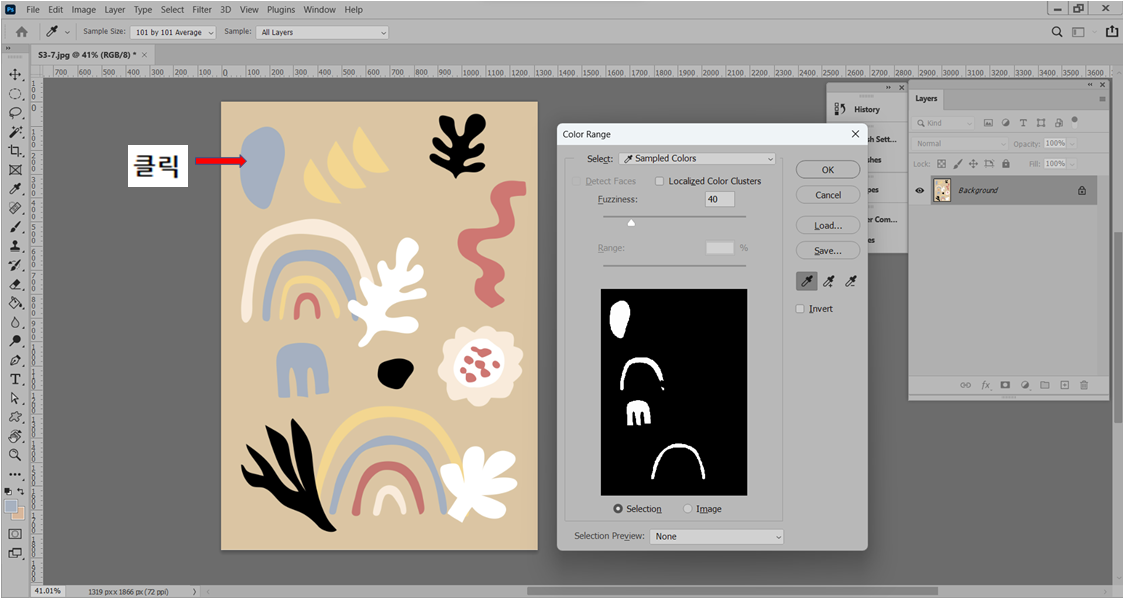Select the Eraser tool
1124x599 pixels.
pos(15,284)
